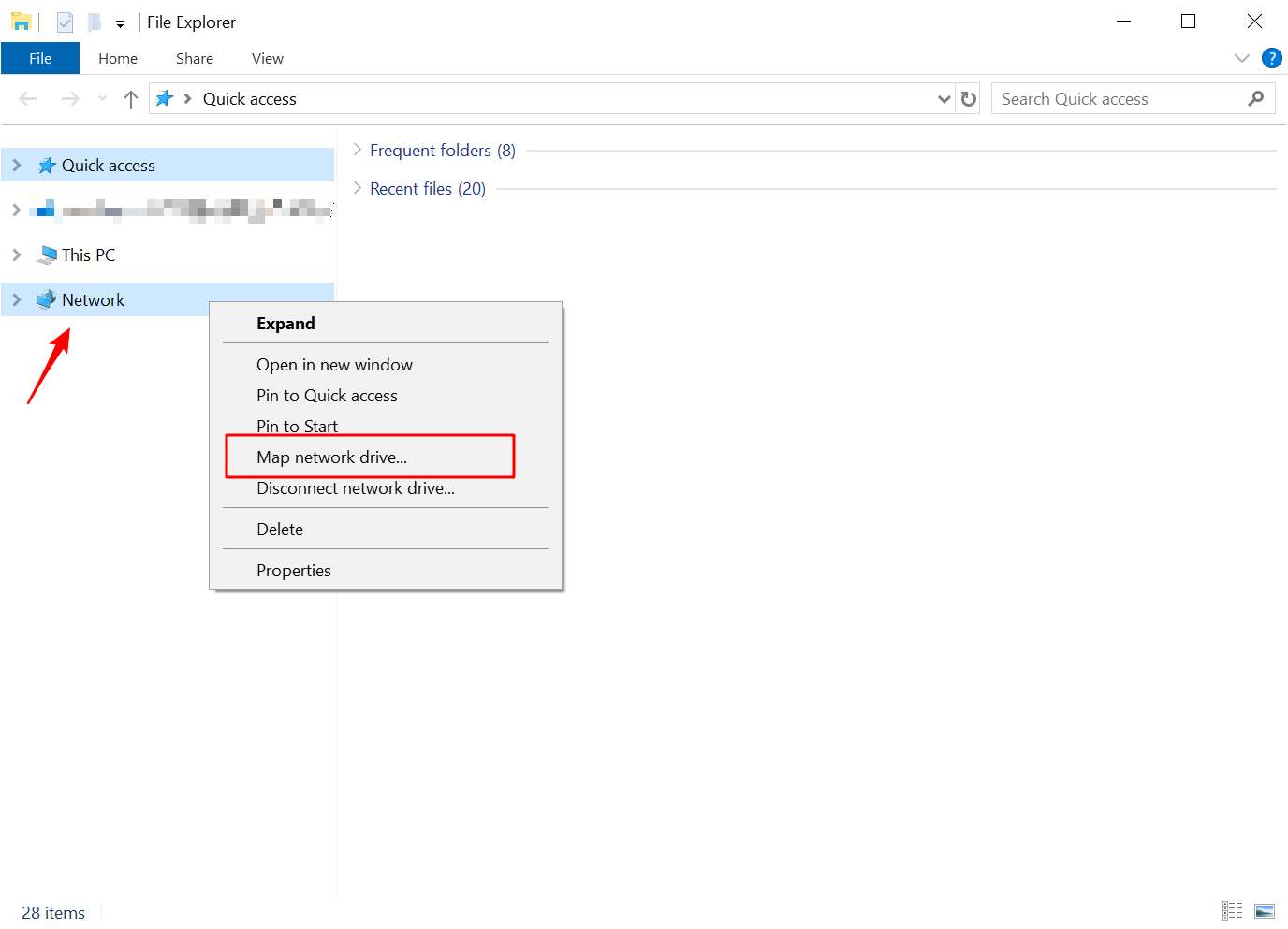The width and height of the screenshot is (1288, 929).
Task: Open the address bar history dropdown
Action: (944, 99)
